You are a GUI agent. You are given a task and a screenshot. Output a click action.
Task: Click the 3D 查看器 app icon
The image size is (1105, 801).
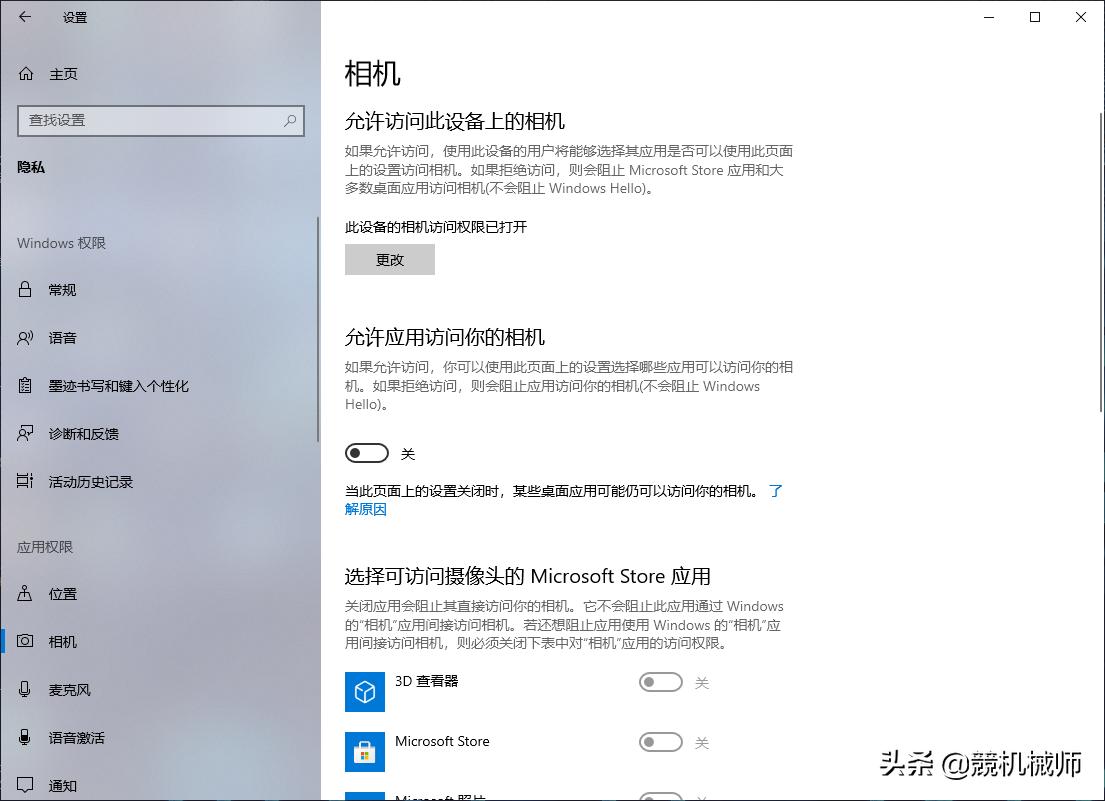[365, 691]
